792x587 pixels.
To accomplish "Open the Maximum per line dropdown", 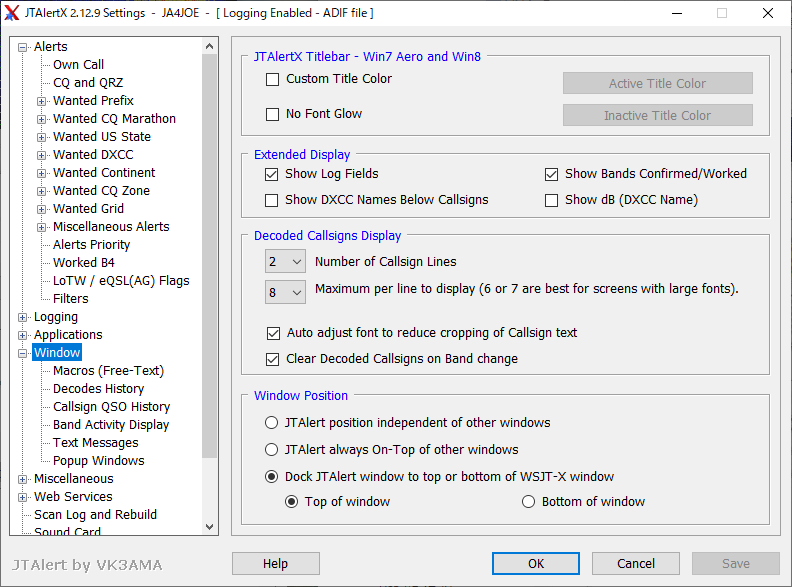I will 285,292.
